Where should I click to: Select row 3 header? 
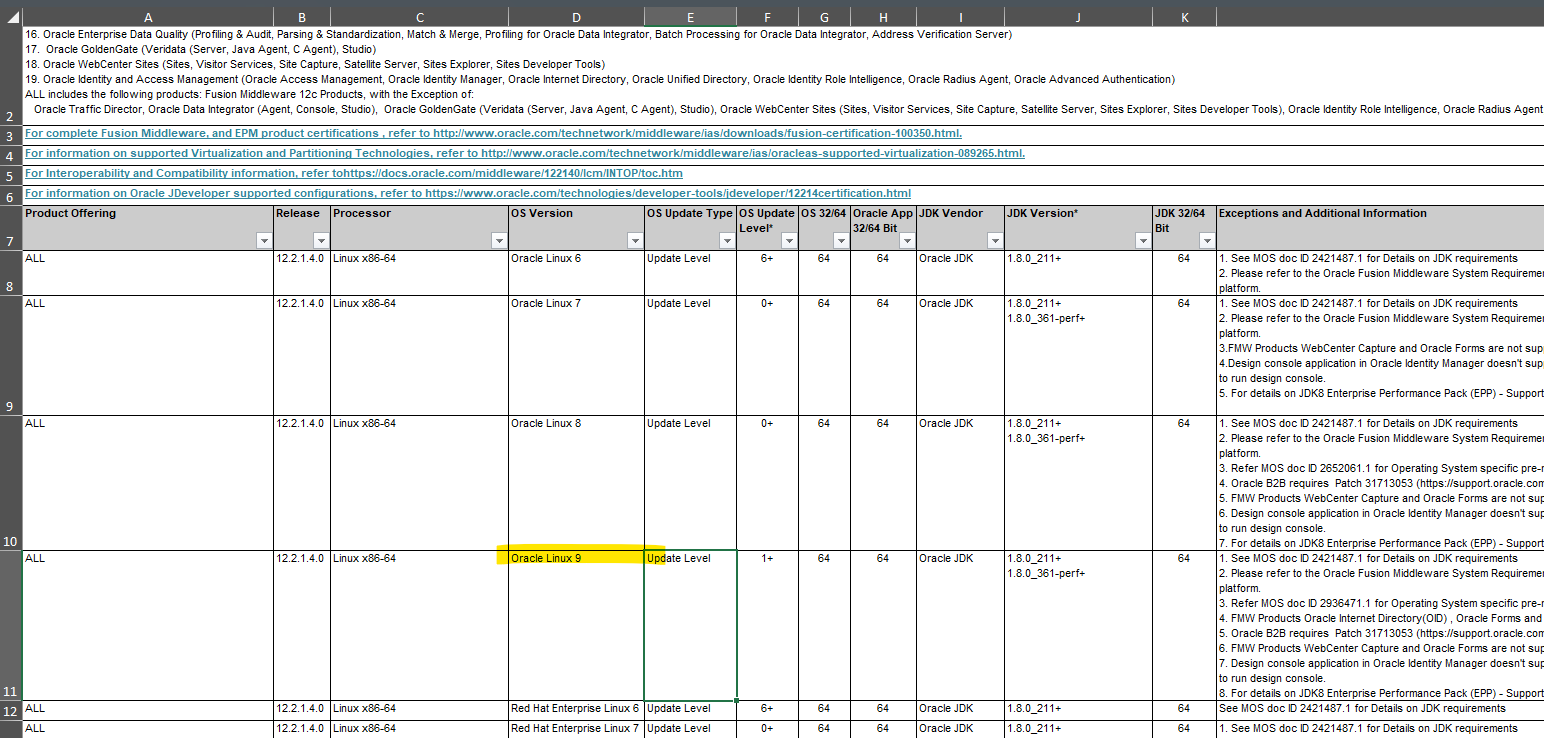pyautogui.click(x=11, y=136)
